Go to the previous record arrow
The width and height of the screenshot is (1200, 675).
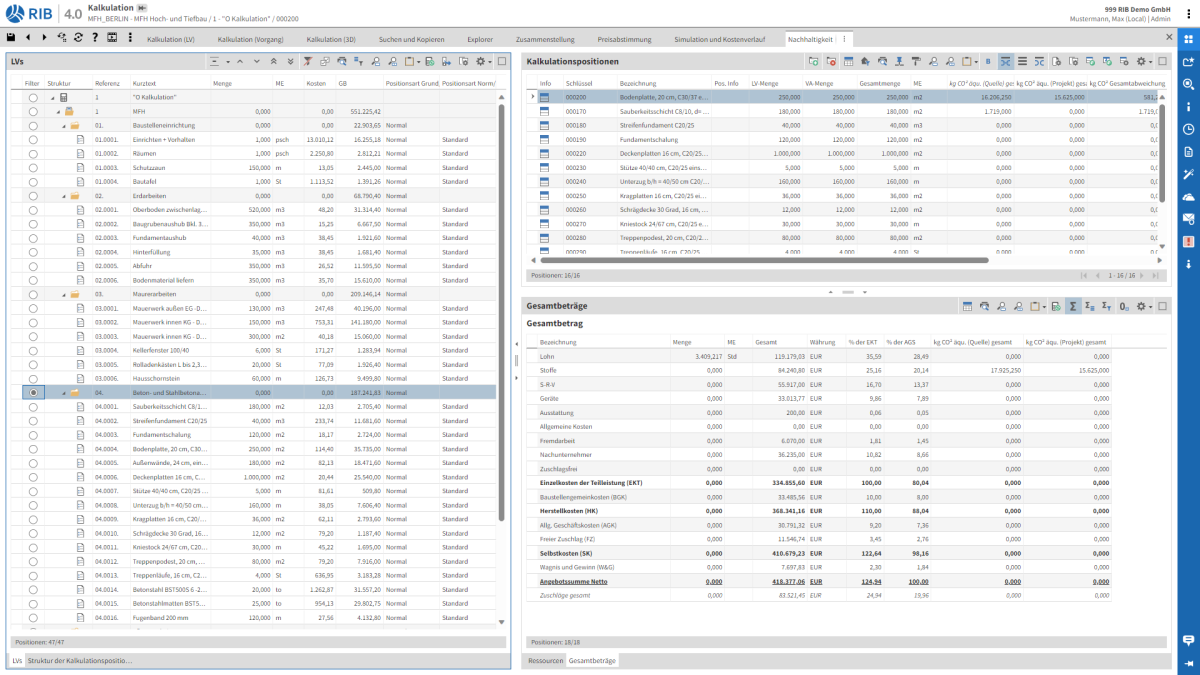click(27, 37)
